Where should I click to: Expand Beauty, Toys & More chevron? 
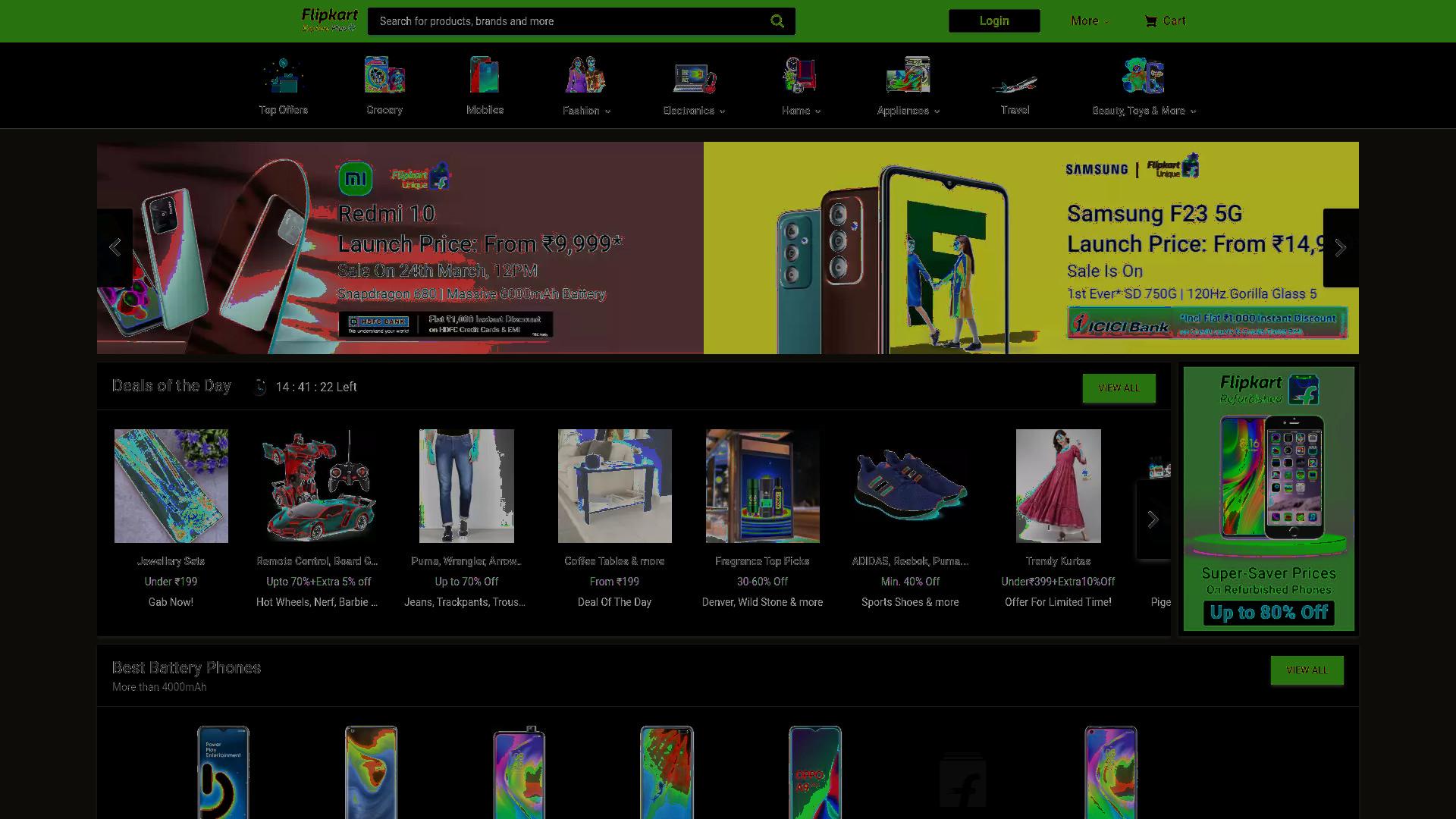click(x=1193, y=111)
